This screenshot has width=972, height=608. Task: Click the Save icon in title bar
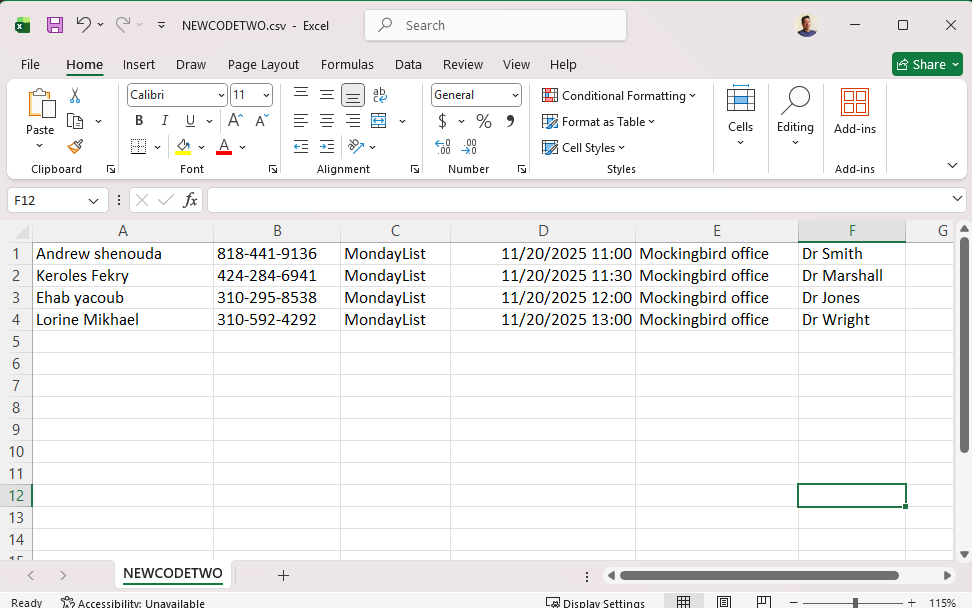tap(55, 25)
